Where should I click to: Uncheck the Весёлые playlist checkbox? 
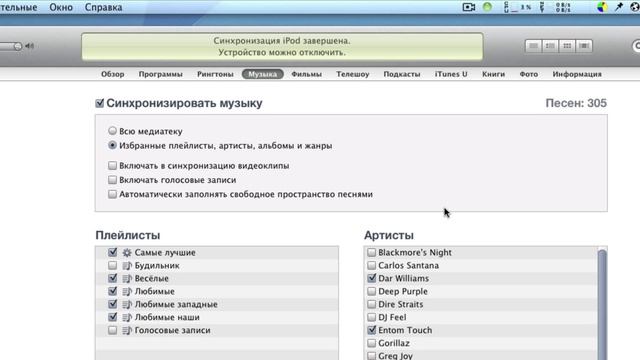(113, 278)
